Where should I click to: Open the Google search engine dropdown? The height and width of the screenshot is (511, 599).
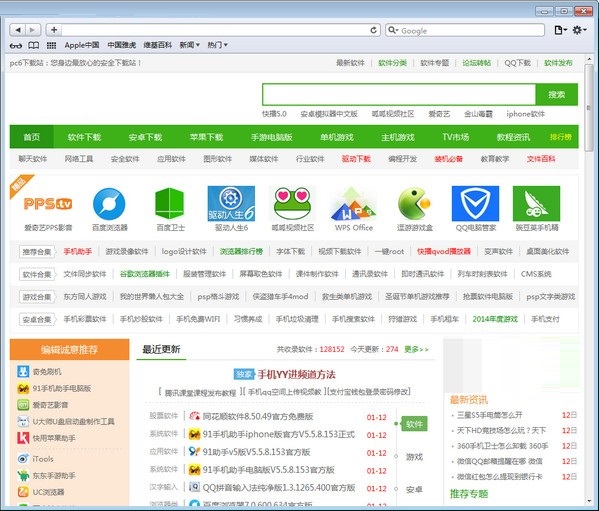(393, 30)
